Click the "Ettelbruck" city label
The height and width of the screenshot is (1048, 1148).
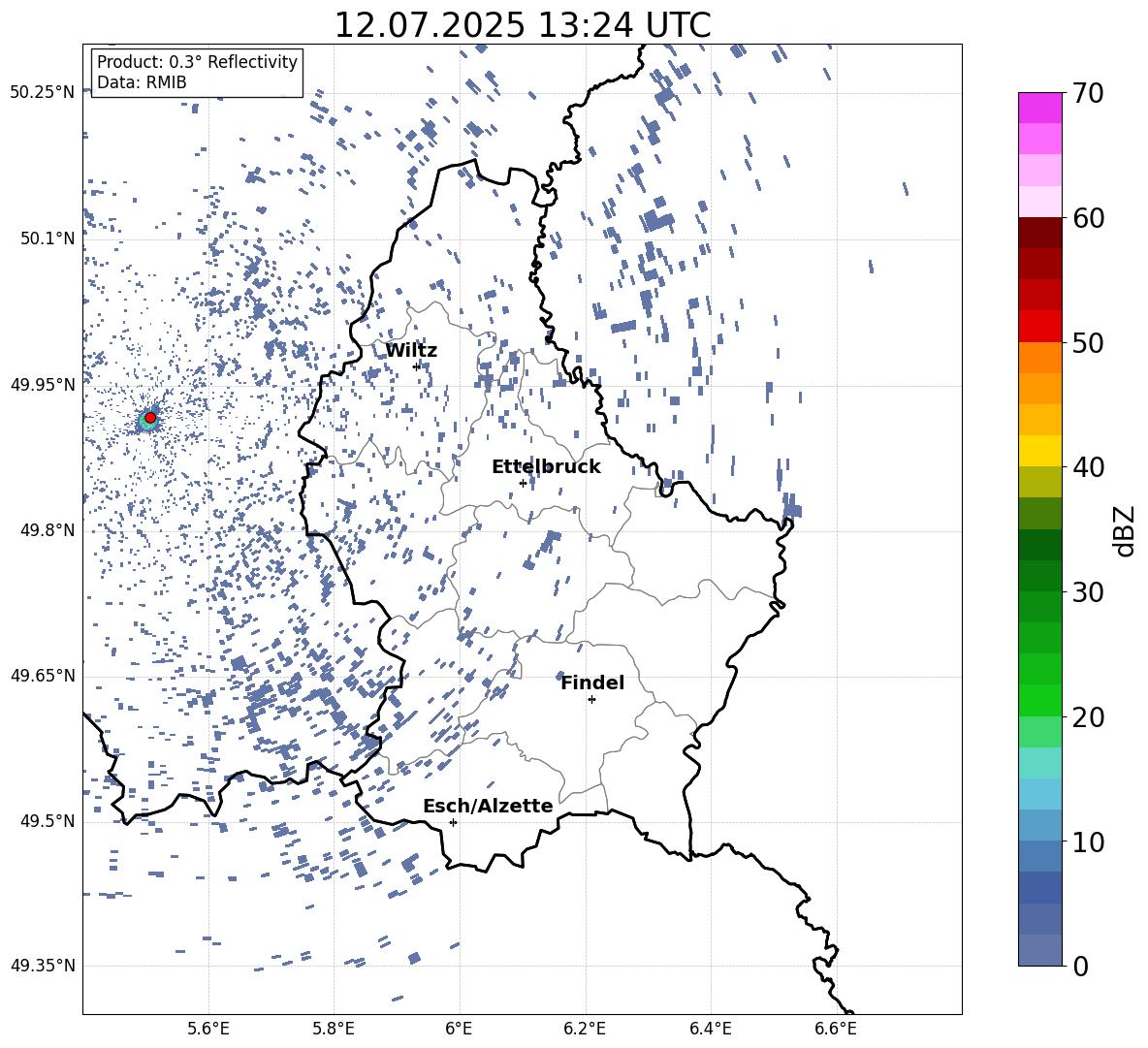(546, 467)
